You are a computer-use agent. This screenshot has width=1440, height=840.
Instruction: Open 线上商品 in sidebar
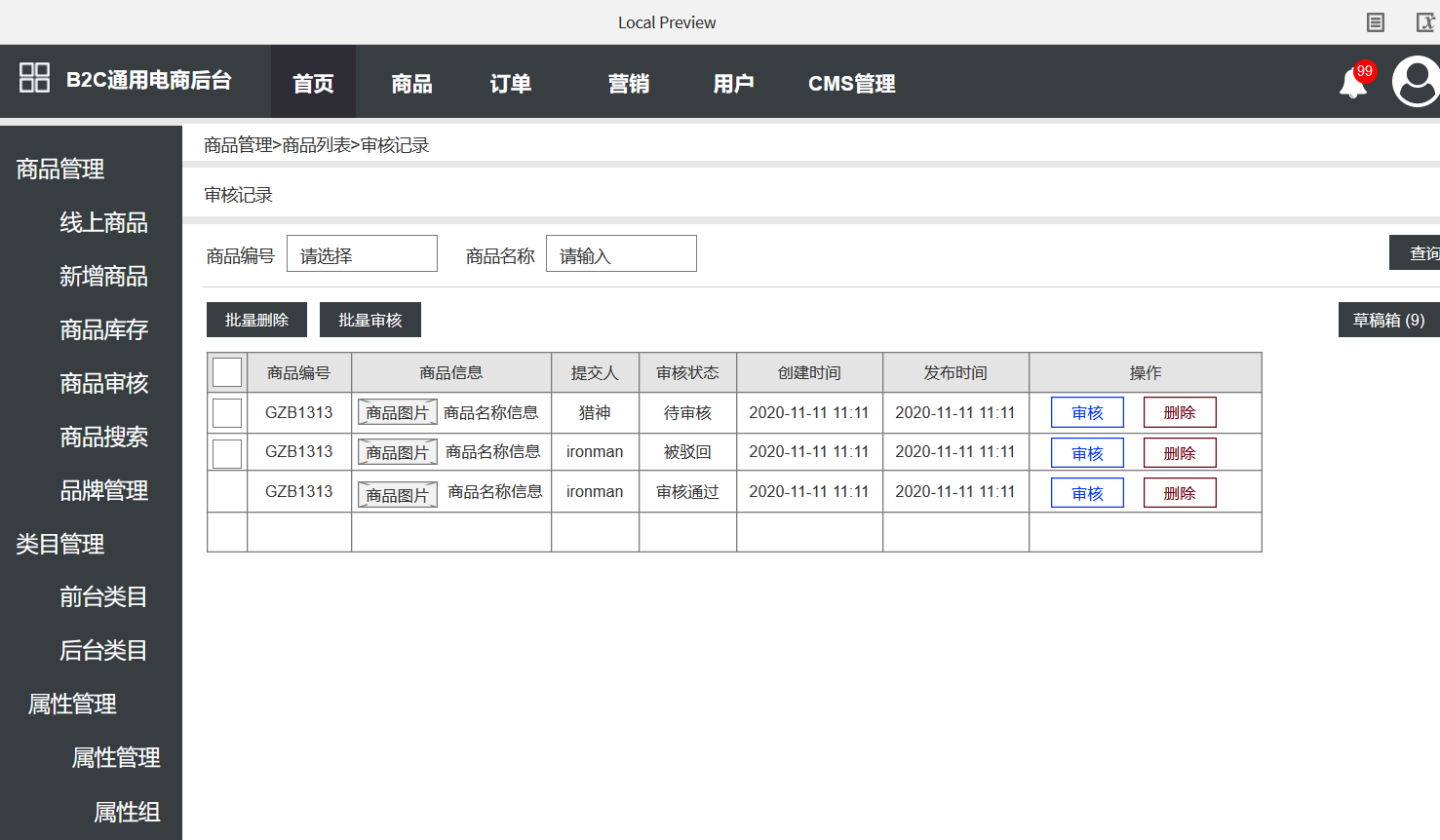click(104, 222)
